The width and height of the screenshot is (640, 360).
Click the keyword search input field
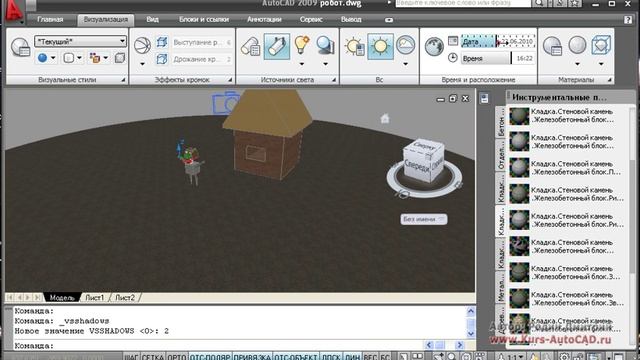(463, 3)
